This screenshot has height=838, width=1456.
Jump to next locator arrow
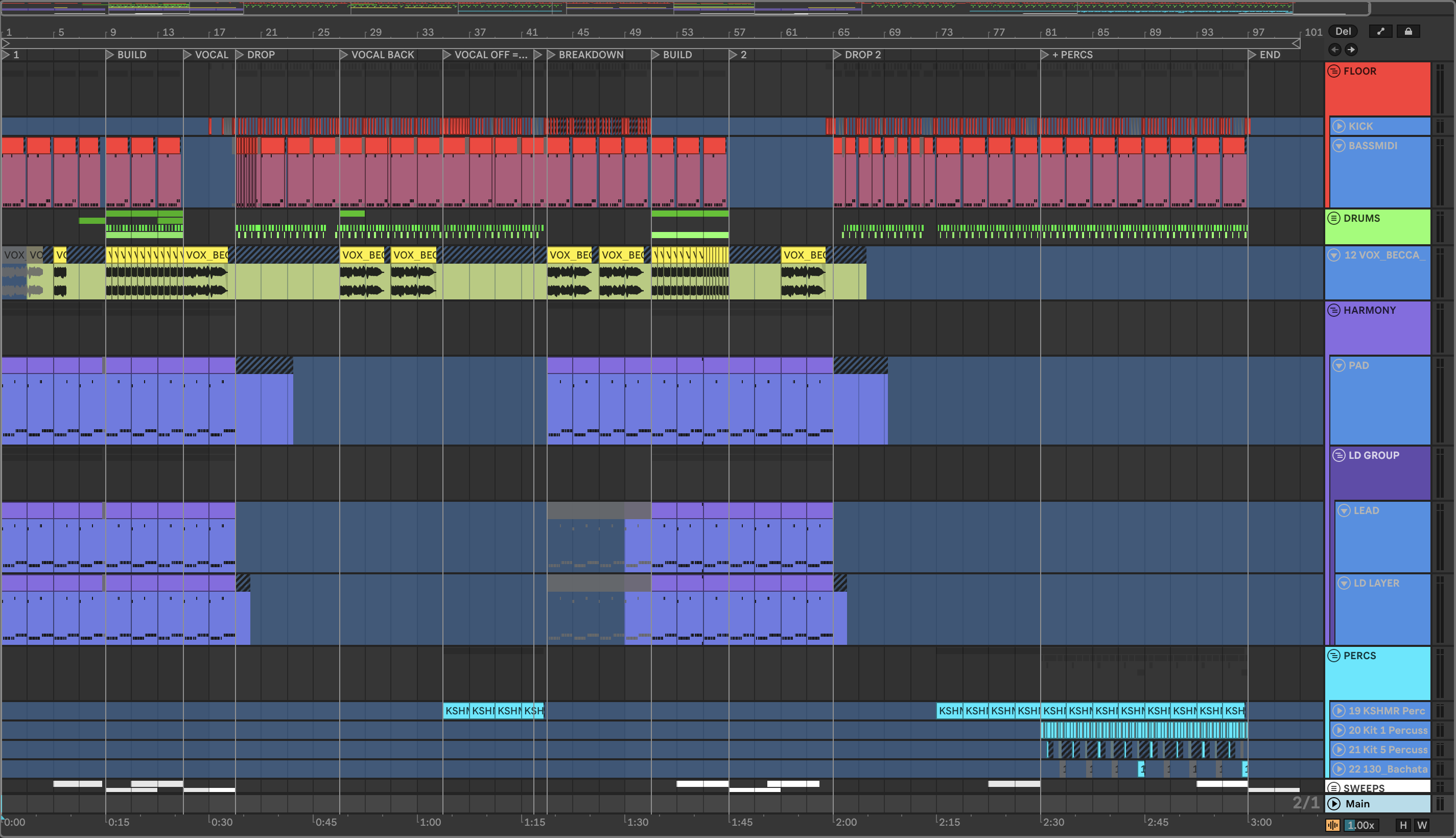tap(1351, 50)
